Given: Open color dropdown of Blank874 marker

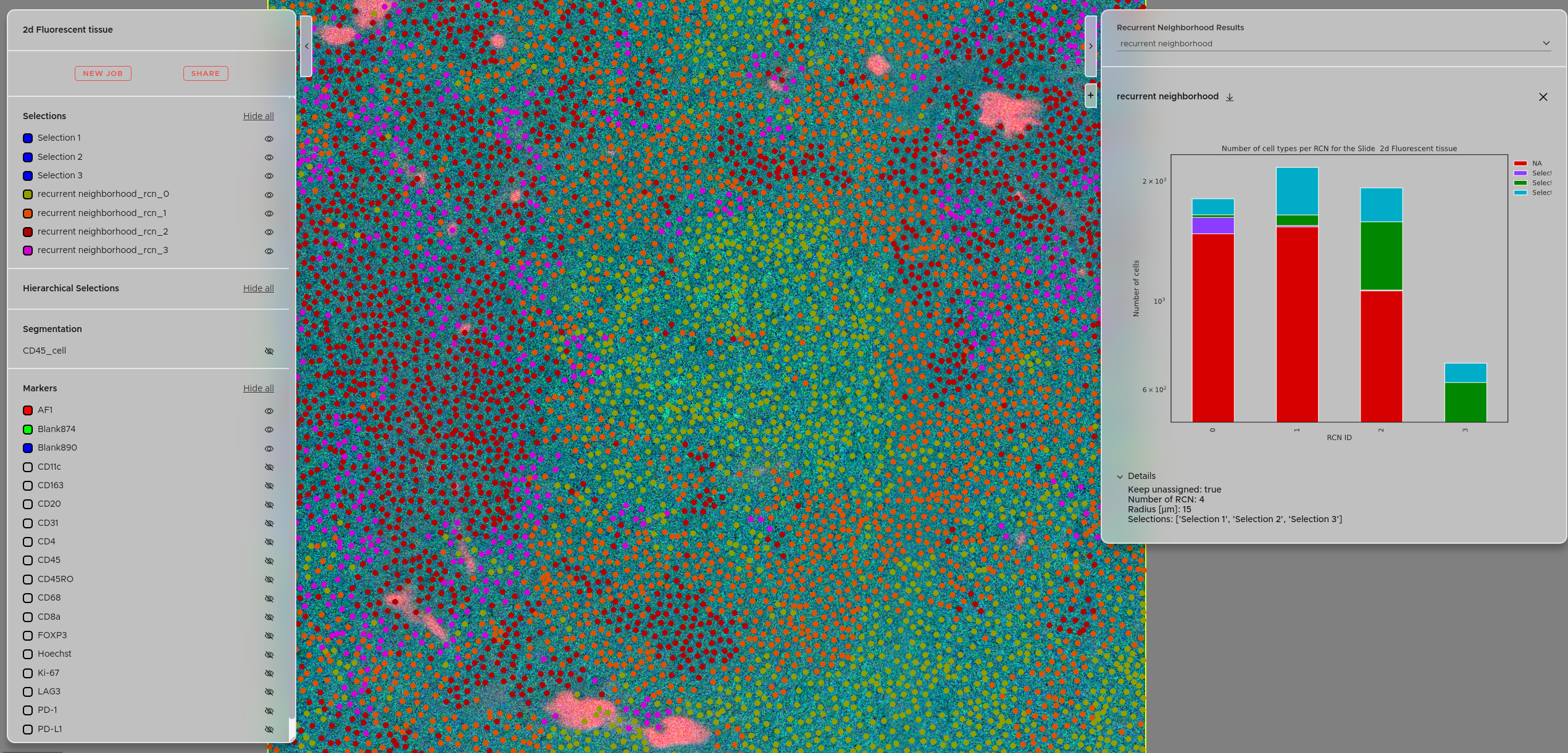Looking at the screenshot, I should [28, 430].
